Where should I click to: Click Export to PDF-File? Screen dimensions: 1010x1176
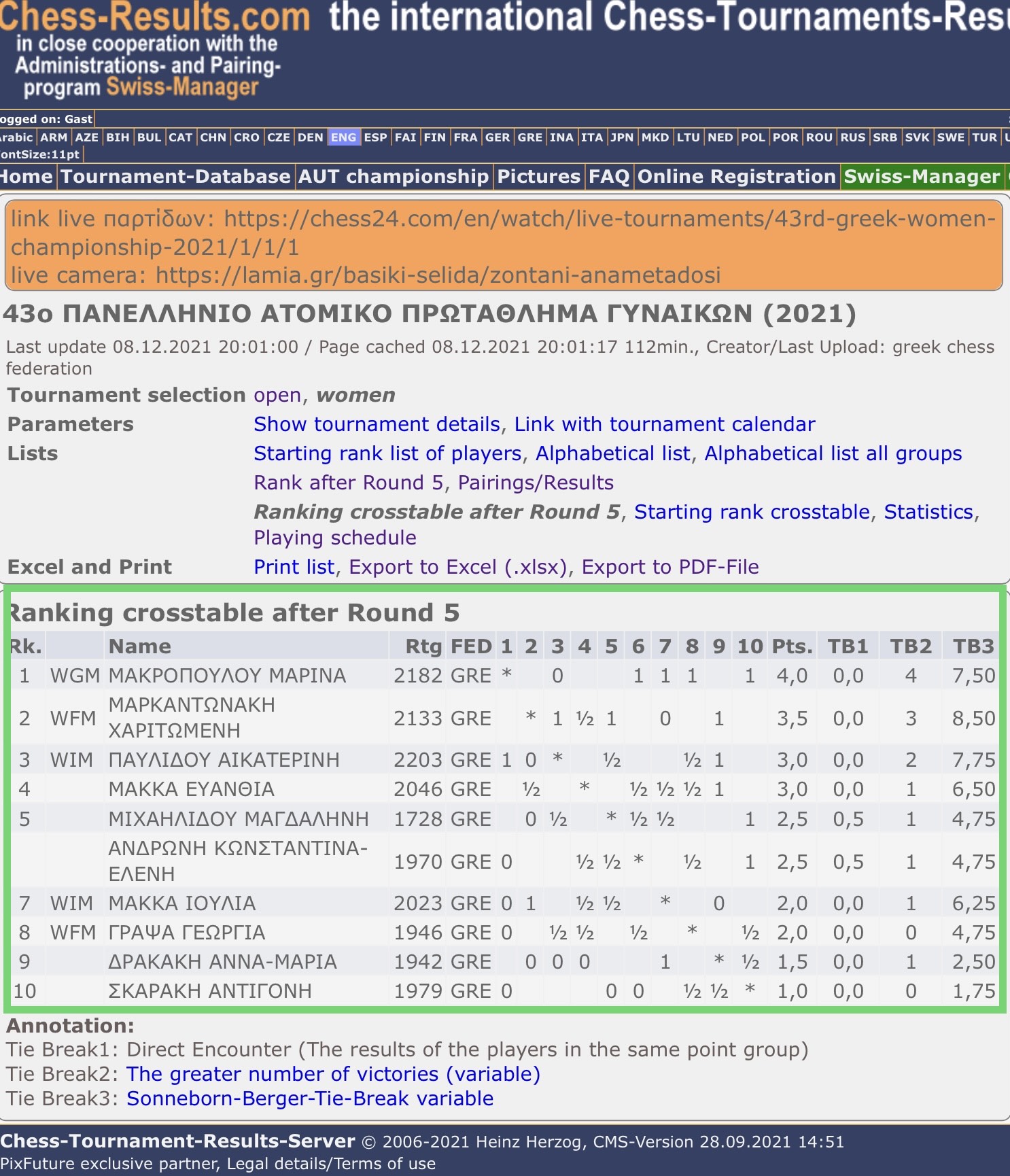(x=670, y=567)
